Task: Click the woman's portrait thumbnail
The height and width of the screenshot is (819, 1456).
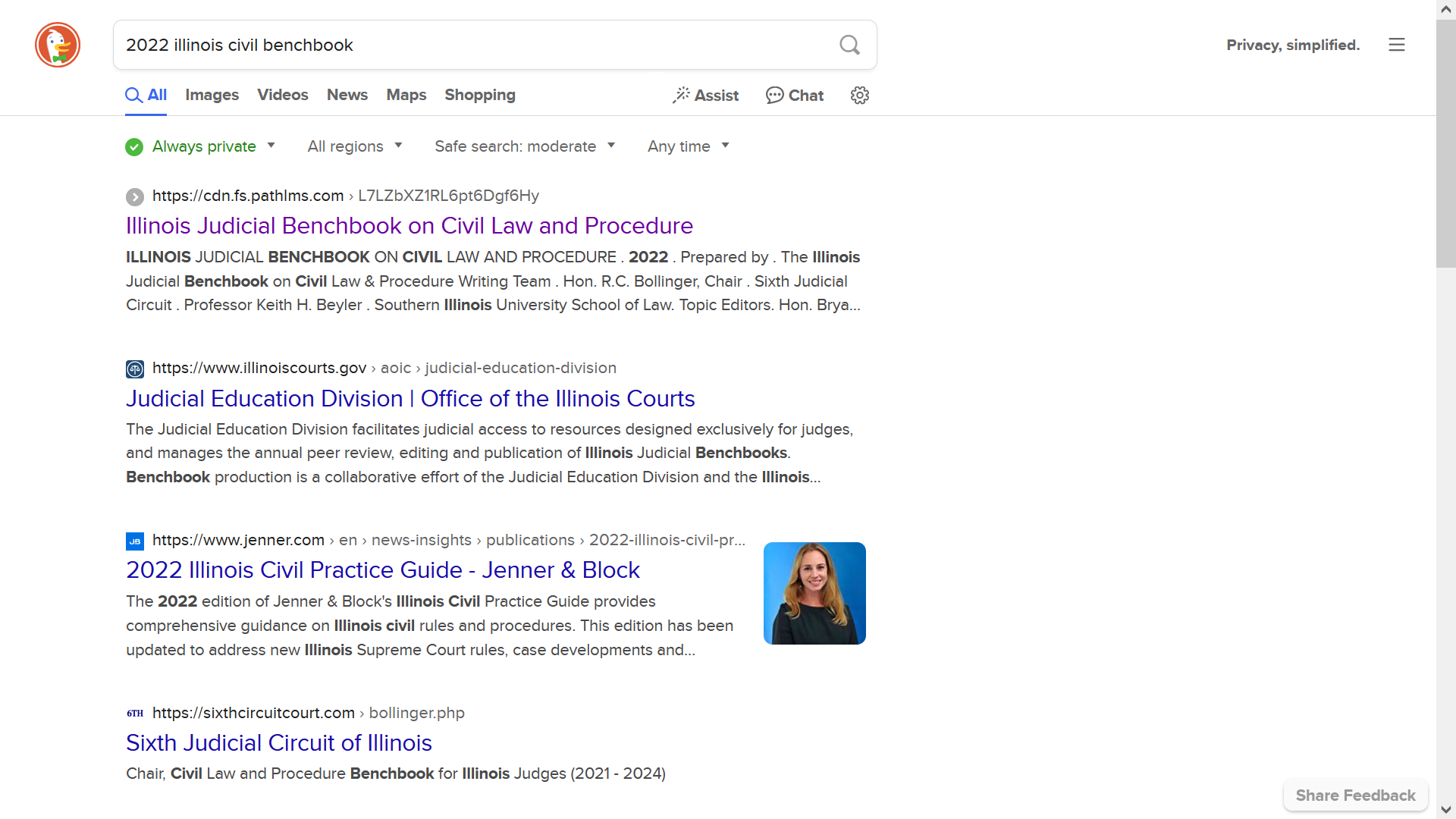Action: coord(814,593)
